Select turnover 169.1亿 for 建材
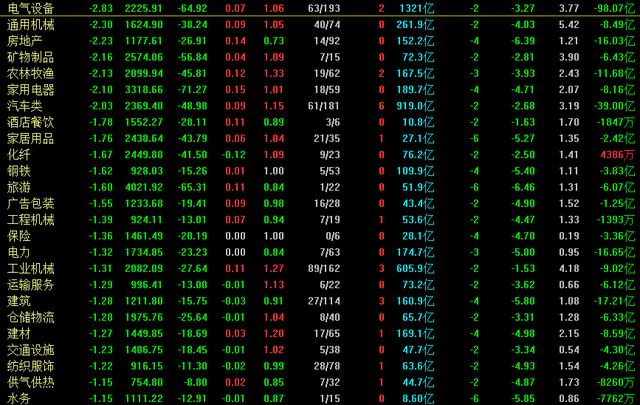Image resolution: width=640 pixels, height=405 pixels. (416, 334)
